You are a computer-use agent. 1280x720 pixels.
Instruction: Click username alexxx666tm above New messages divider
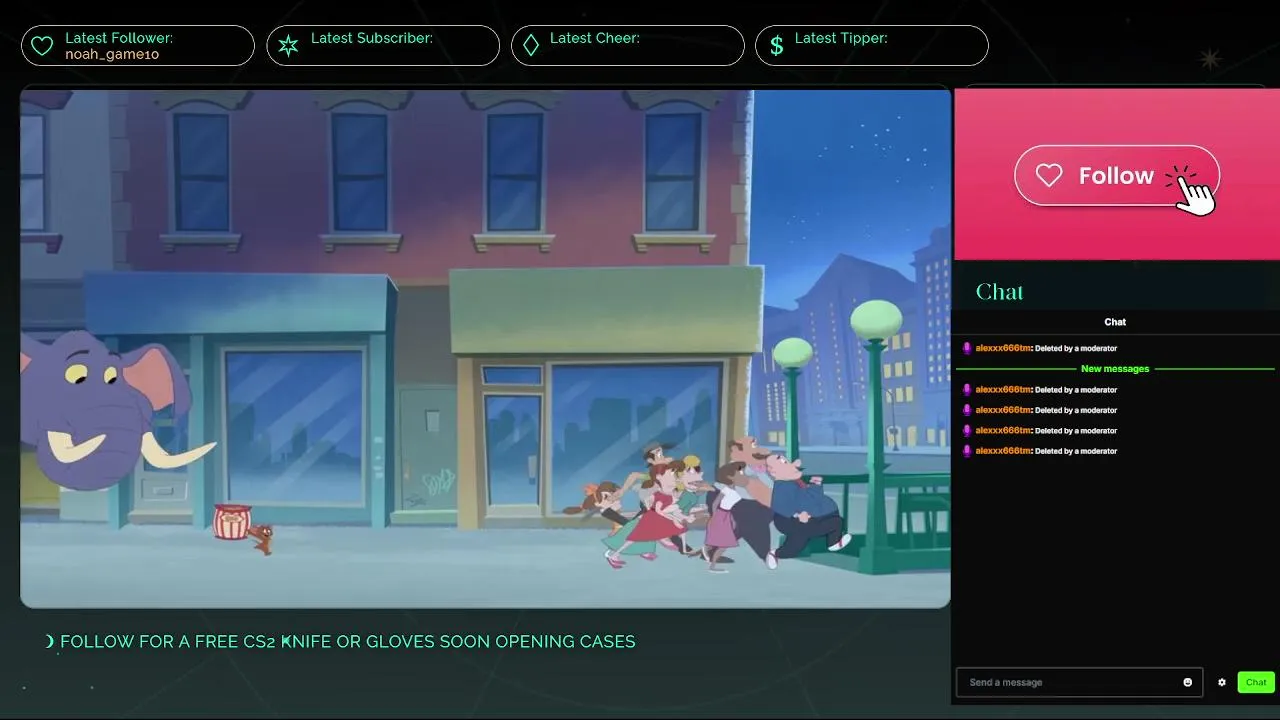(1003, 348)
